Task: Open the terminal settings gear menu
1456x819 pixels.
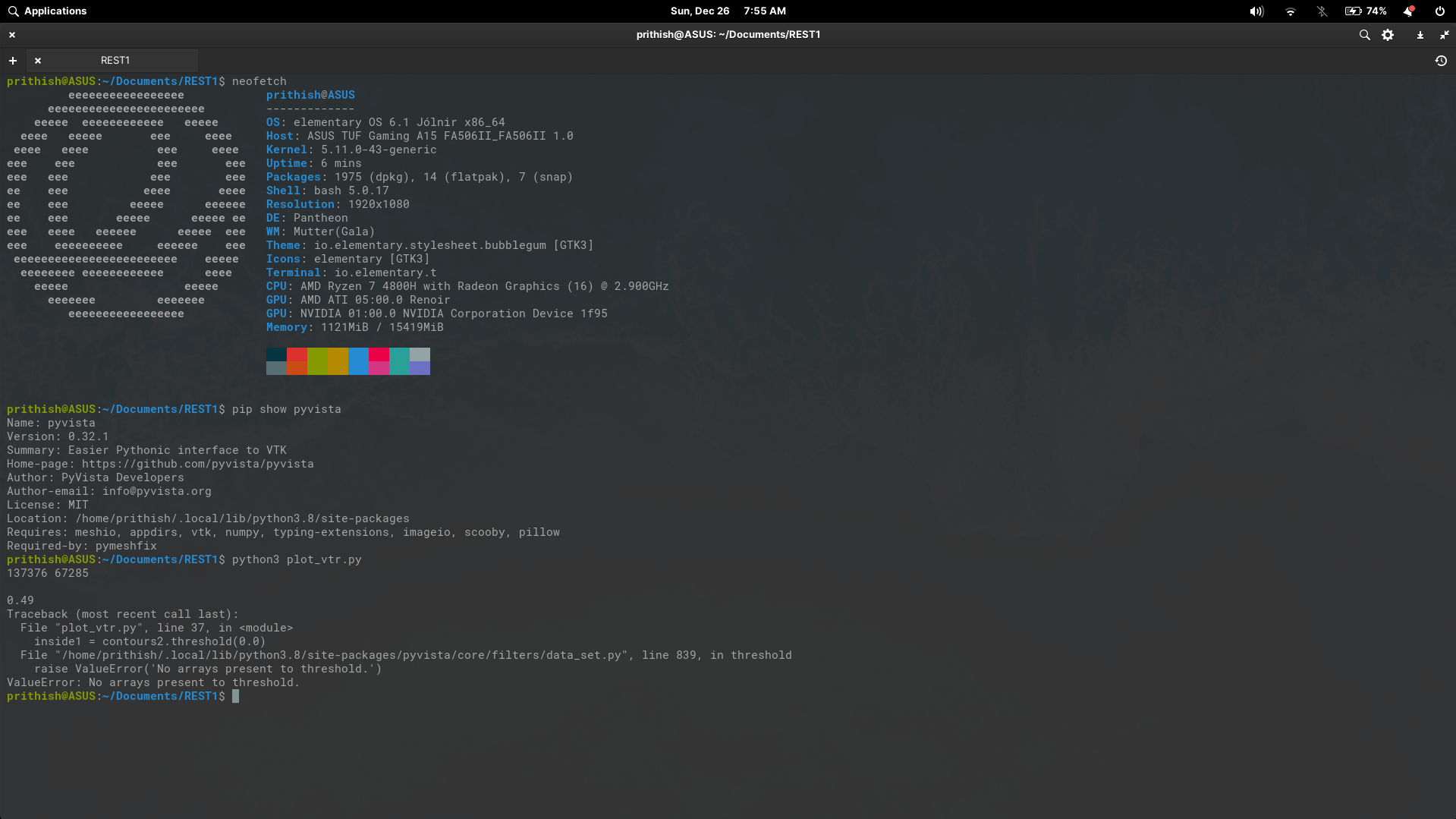Action: coord(1389,35)
